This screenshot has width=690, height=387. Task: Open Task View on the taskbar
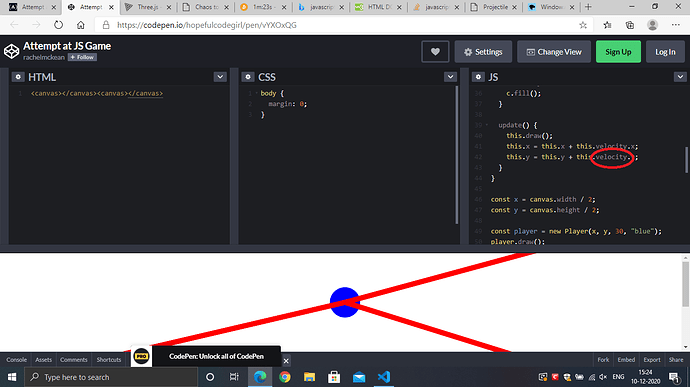(234, 377)
